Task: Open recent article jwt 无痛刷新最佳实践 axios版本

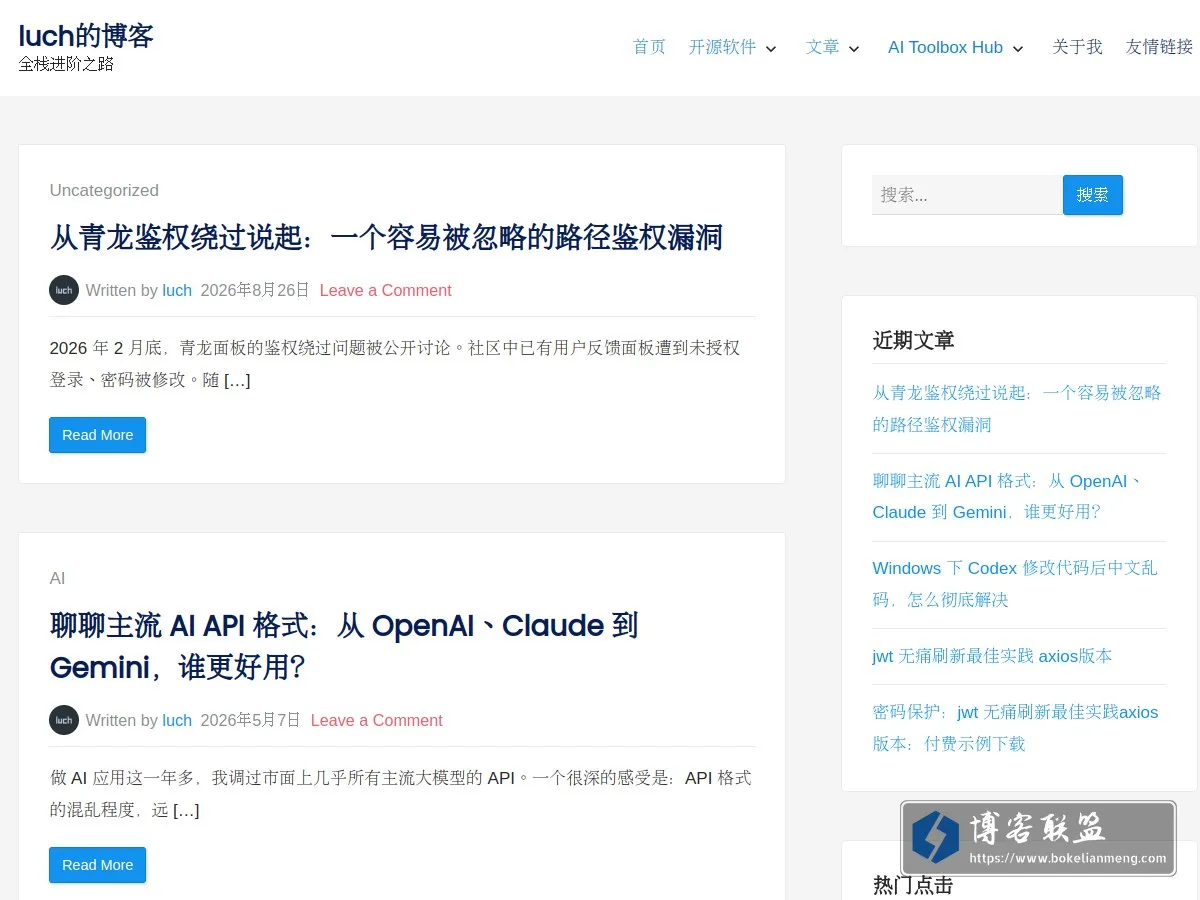Action: pos(992,656)
